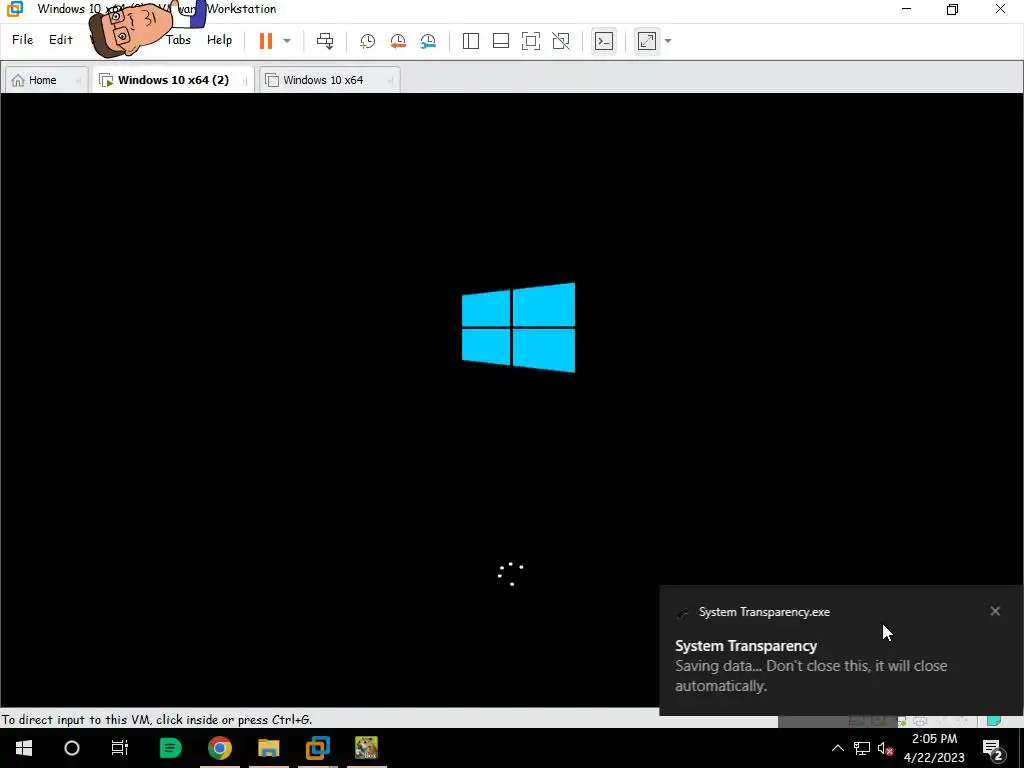Image resolution: width=1024 pixels, height=768 pixels.
Task: Open Task View on the taskbar
Action: coord(120,748)
